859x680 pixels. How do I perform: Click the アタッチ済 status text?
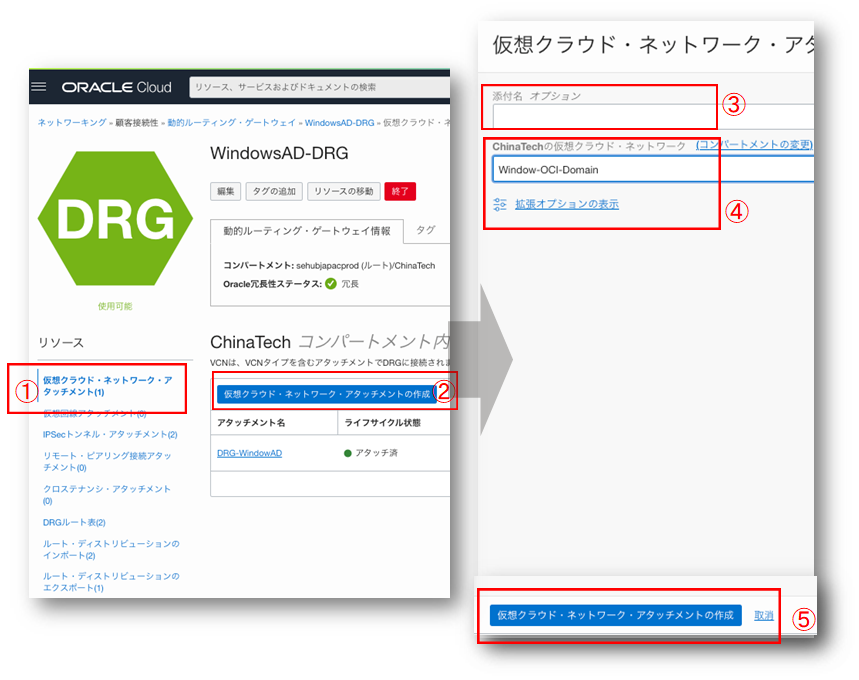point(376,453)
